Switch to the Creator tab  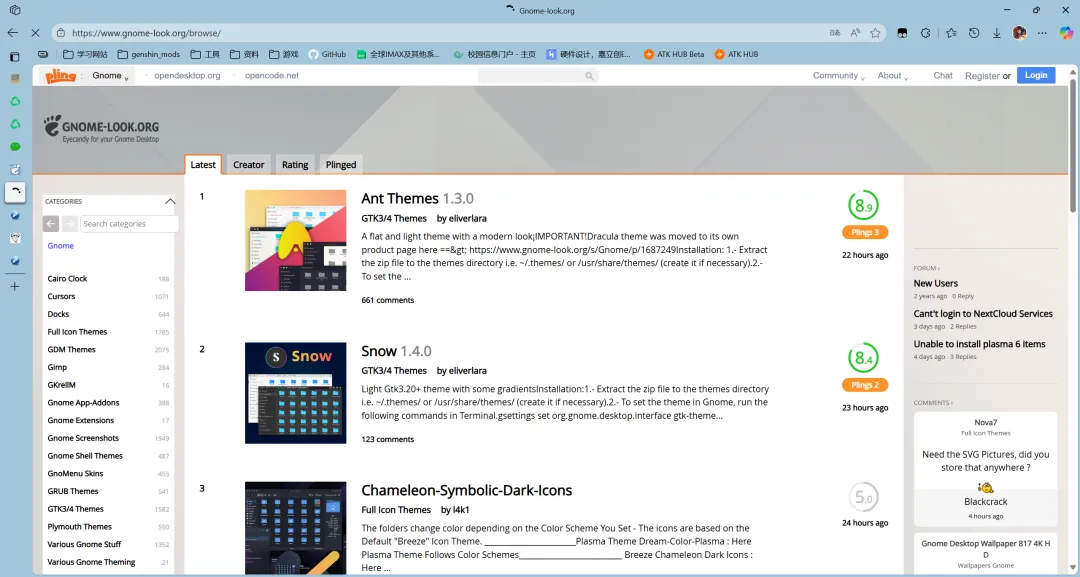click(249, 165)
